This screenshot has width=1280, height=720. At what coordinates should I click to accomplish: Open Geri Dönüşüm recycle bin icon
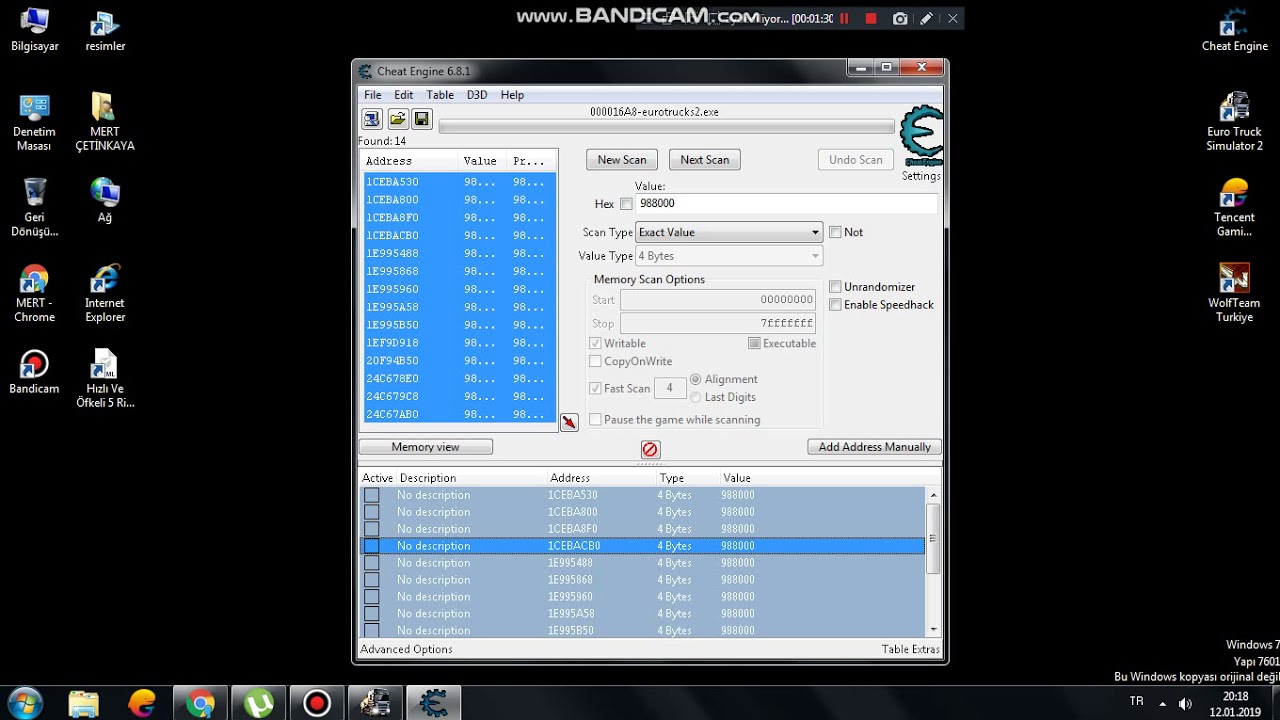pyautogui.click(x=34, y=208)
